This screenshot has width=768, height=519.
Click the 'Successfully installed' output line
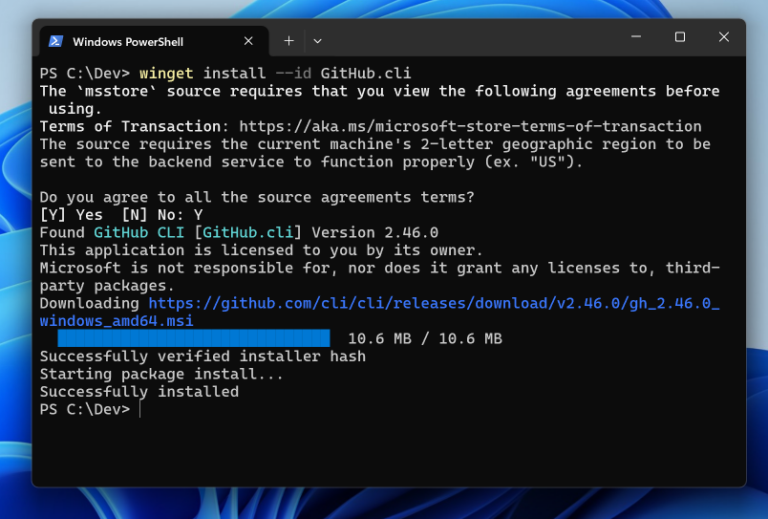tap(139, 392)
